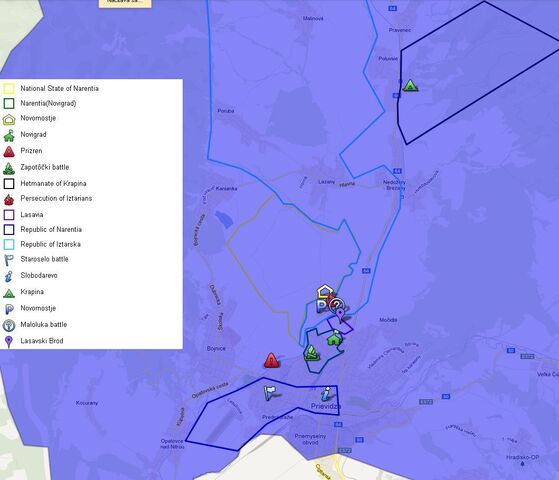559x480 pixels.
Task: Click the blue P Novomostje marker on map
Action: (x=322, y=306)
